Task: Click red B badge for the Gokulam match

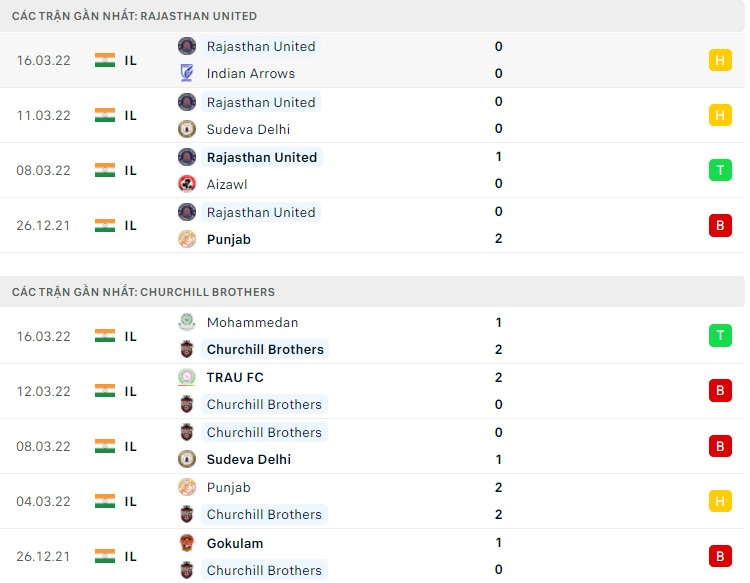Action: click(720, 556)
